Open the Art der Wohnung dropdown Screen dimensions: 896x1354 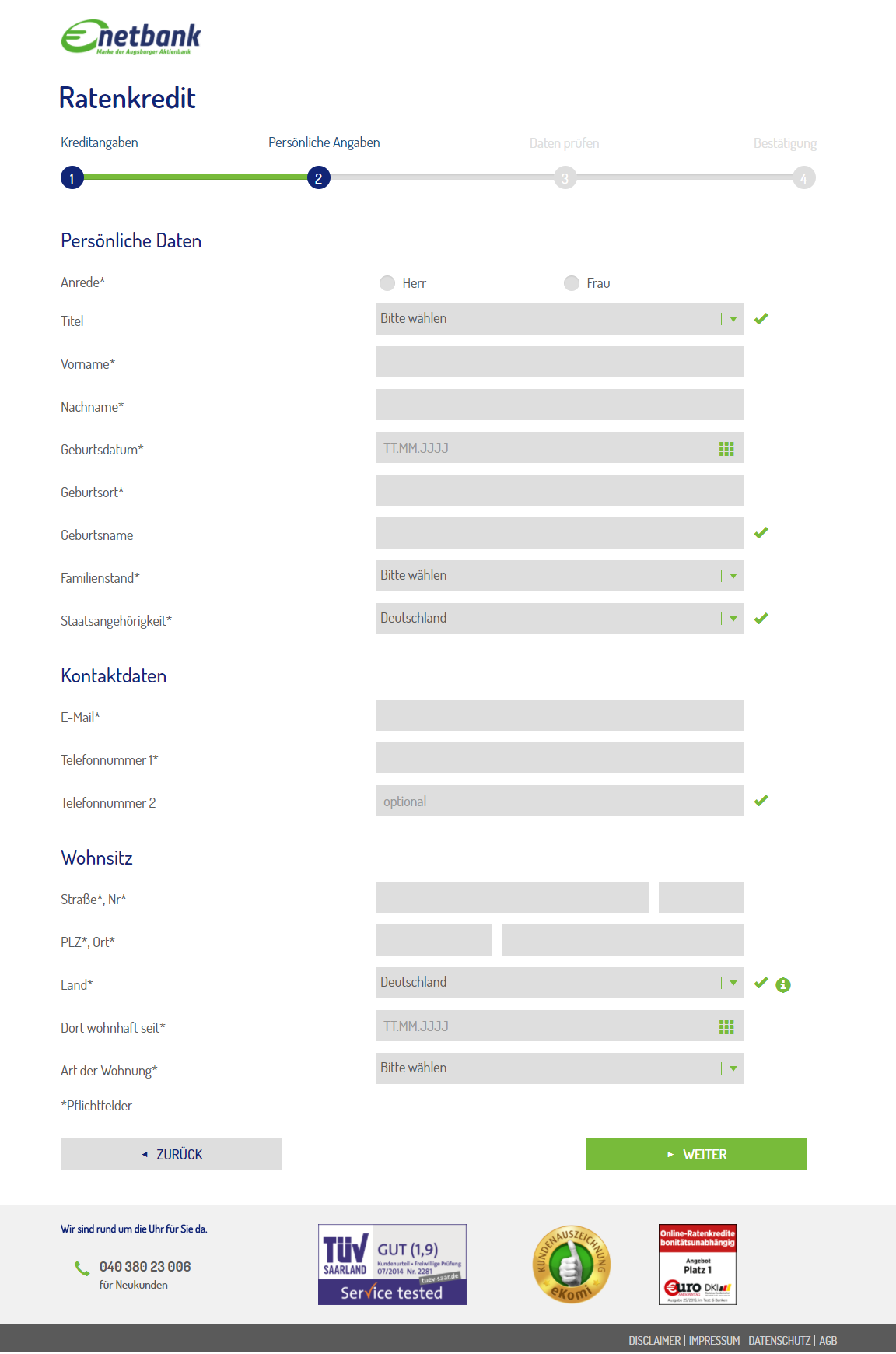560,1068
